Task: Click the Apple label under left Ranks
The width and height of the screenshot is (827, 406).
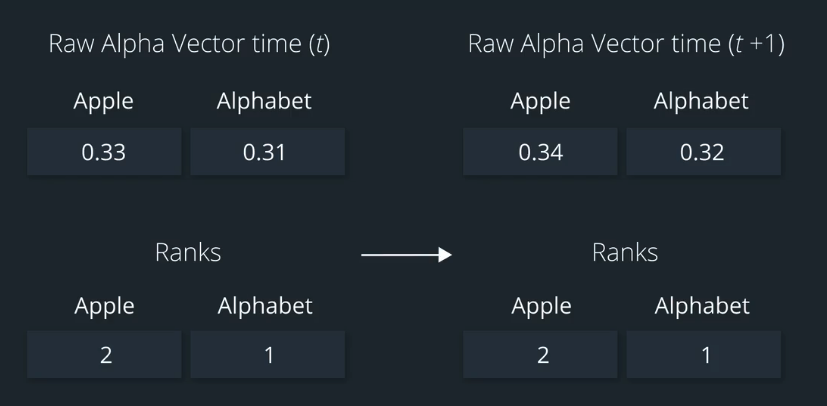Action: pyautogui.click(x=104, y=306)
